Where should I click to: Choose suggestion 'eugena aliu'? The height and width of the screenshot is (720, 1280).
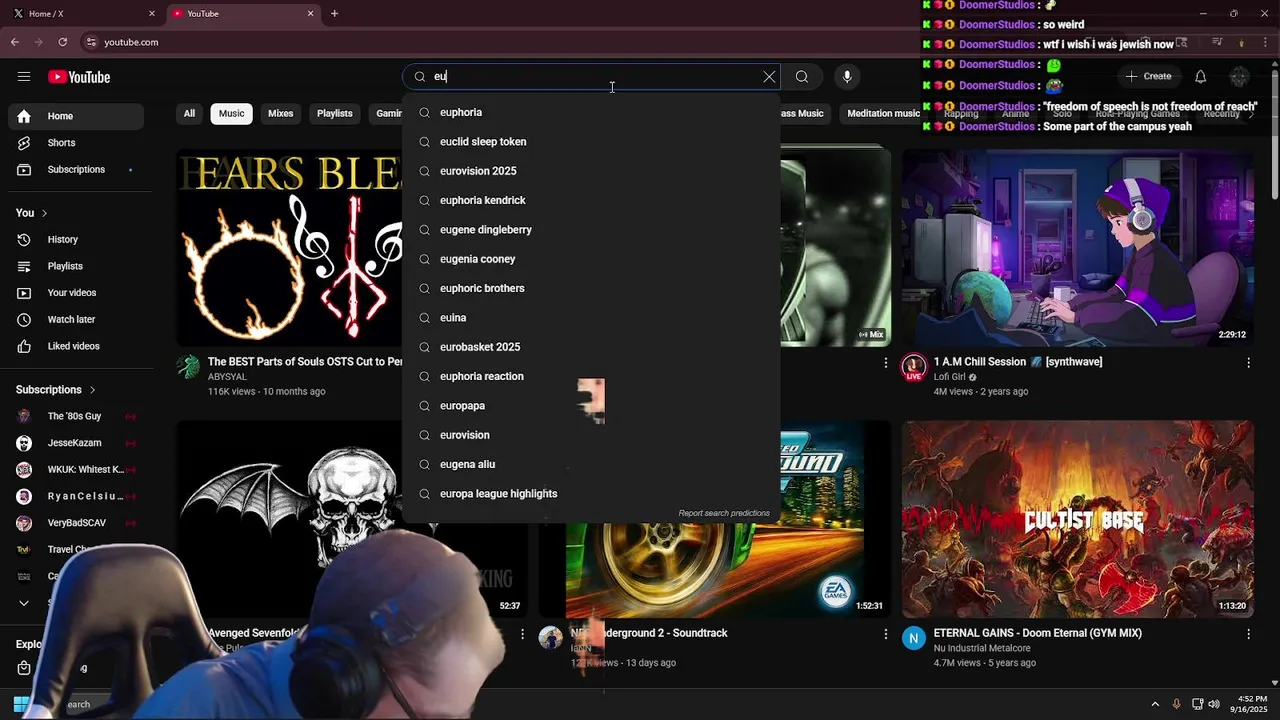[591, 465]
